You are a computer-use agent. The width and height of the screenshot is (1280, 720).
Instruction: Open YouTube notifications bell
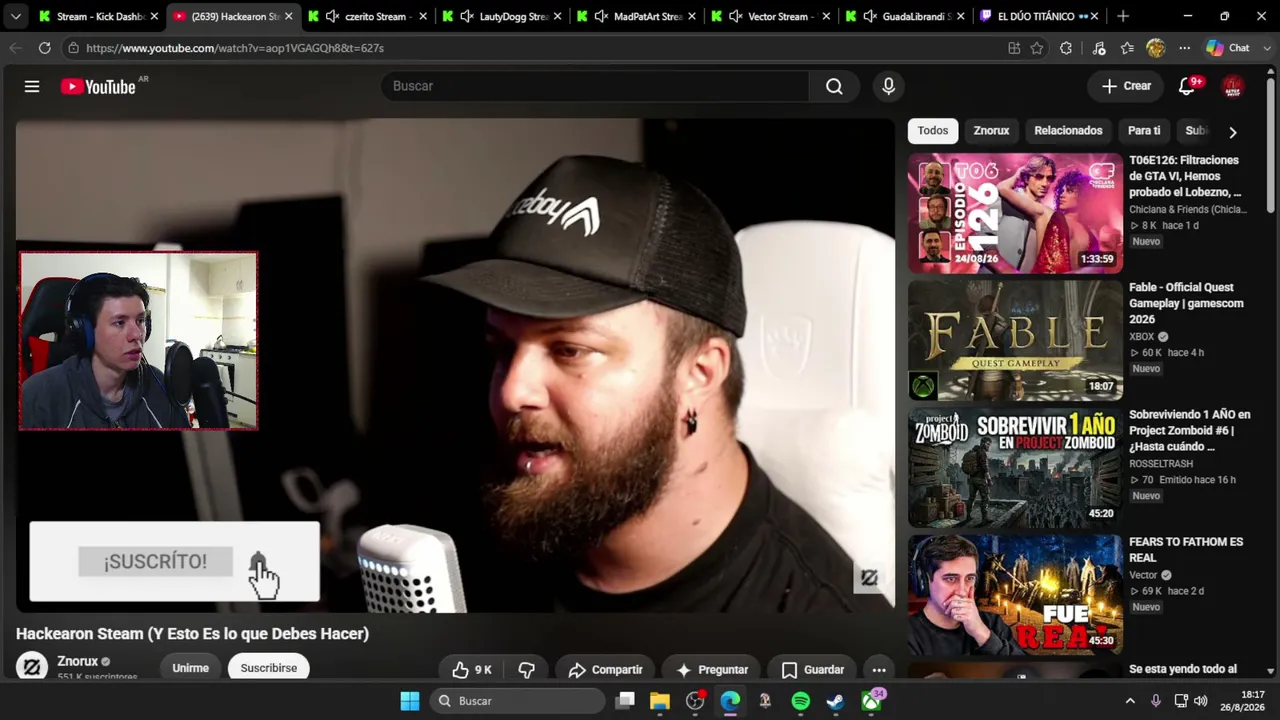pos(1187,86)
